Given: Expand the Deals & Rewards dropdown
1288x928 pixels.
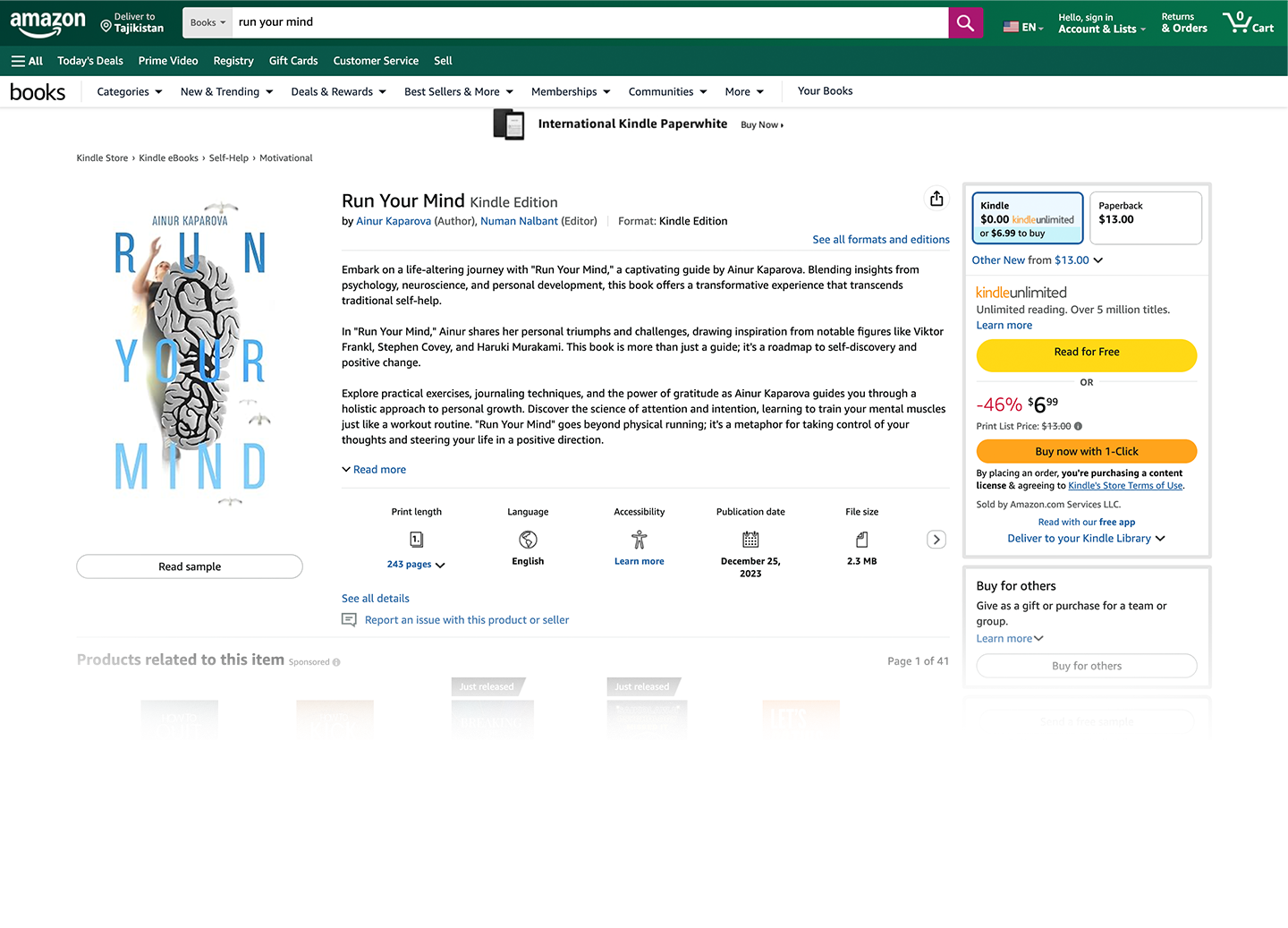Looking at the screenshot, I should [338, 91].
